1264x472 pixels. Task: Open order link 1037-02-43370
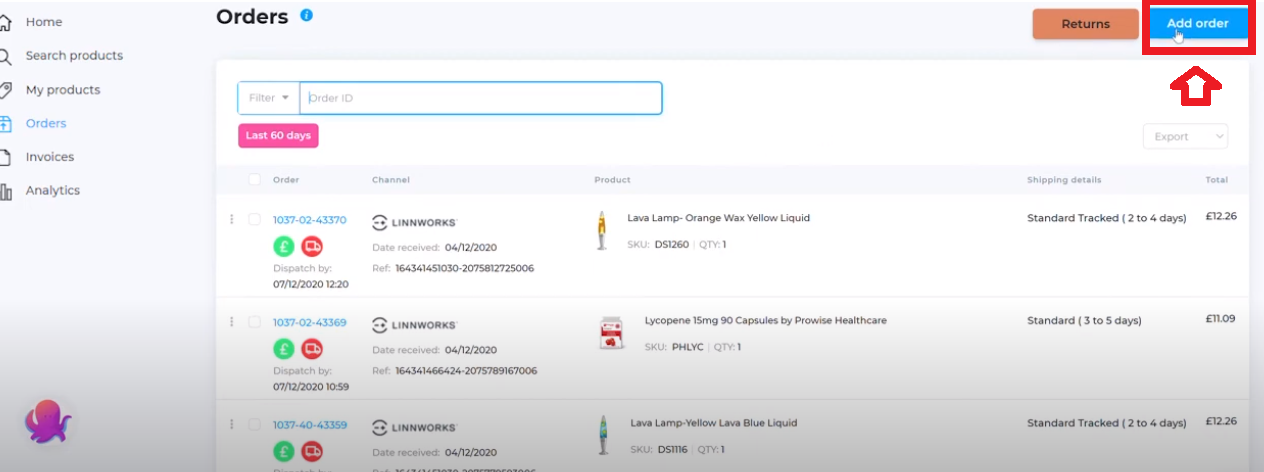click(x=310, y=220)
